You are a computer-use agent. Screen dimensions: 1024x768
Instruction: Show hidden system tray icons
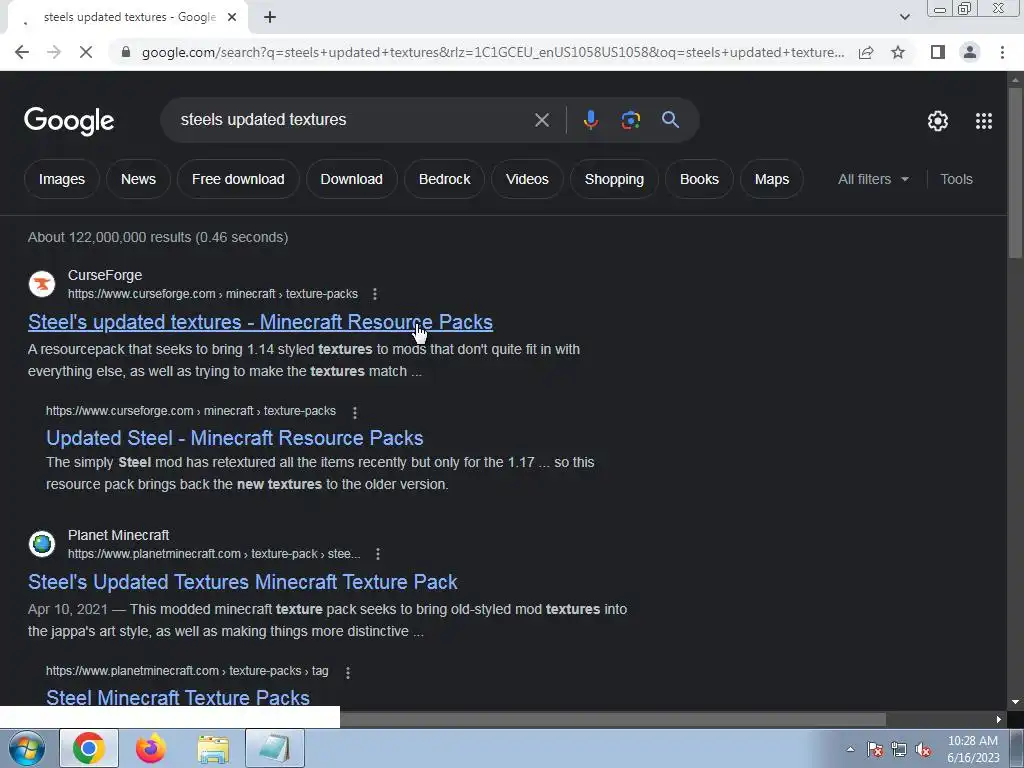(x=850, y=749)
